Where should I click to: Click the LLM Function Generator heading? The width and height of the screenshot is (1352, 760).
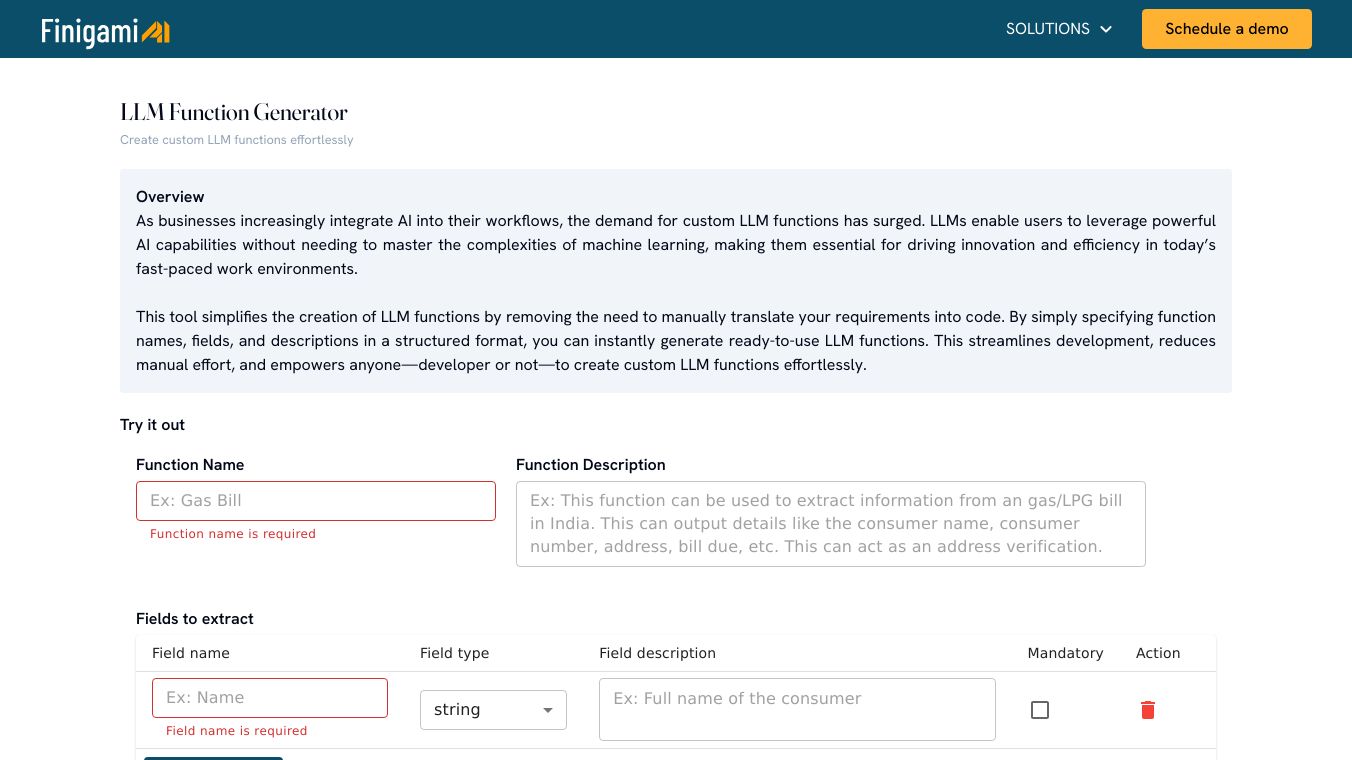[234, 112]
